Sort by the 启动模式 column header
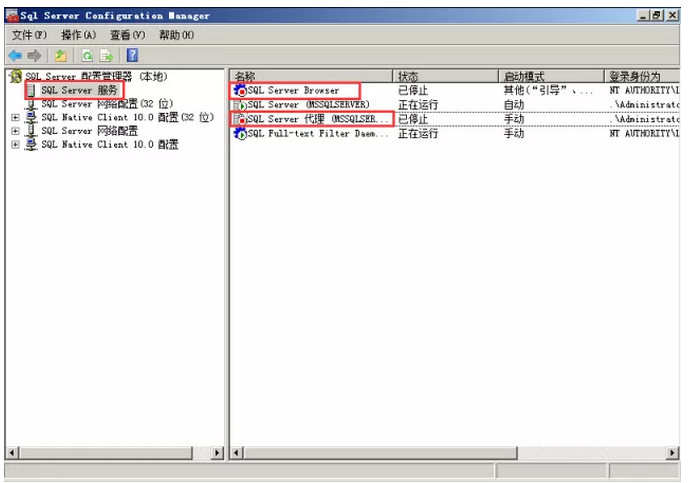Viewport: 692px width, 483px height. tap(551, 76)
